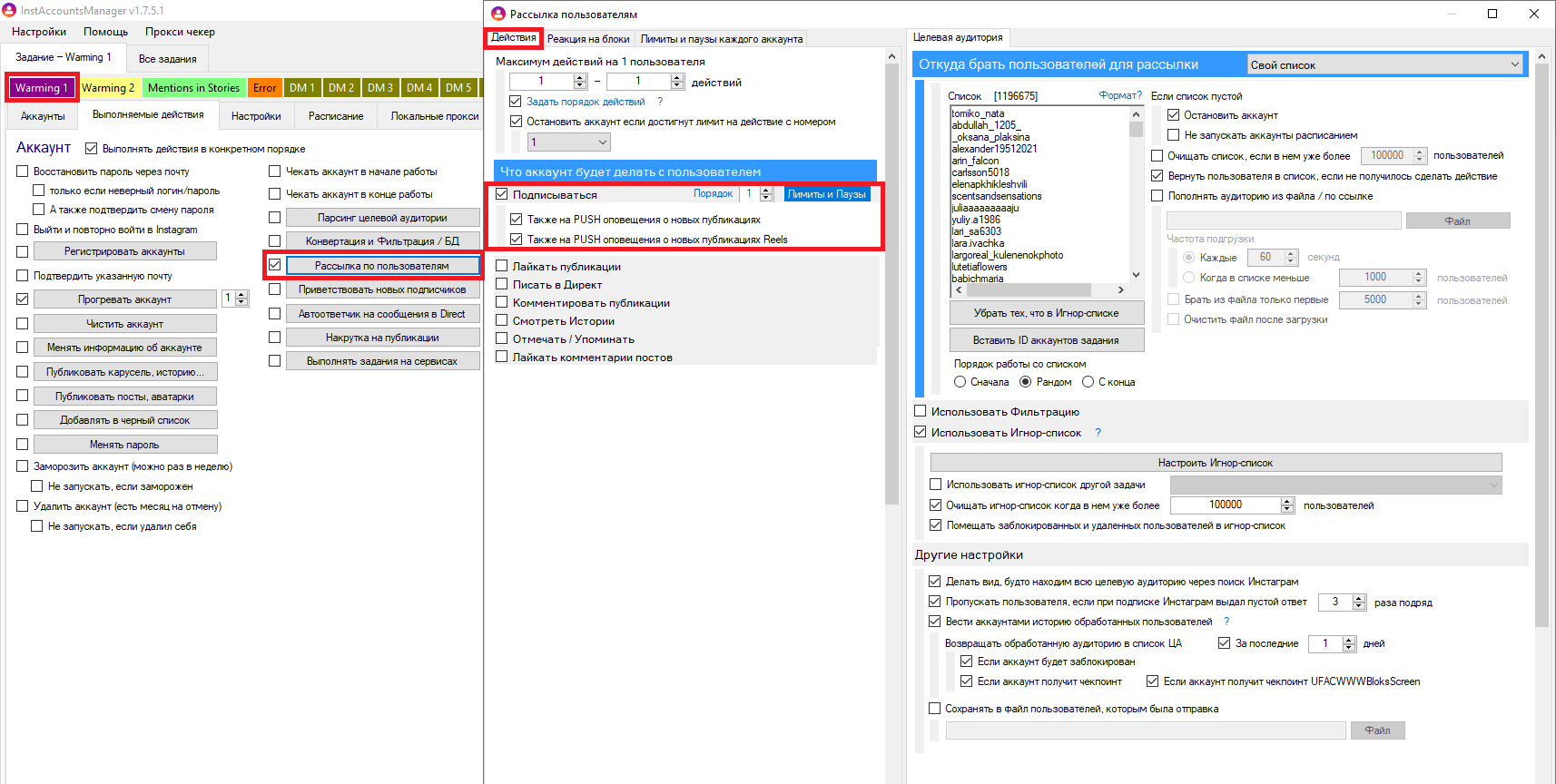Open the Формат? link above the list
This screenshot has height=784, width=1556.
click(x=1120, y=95)
